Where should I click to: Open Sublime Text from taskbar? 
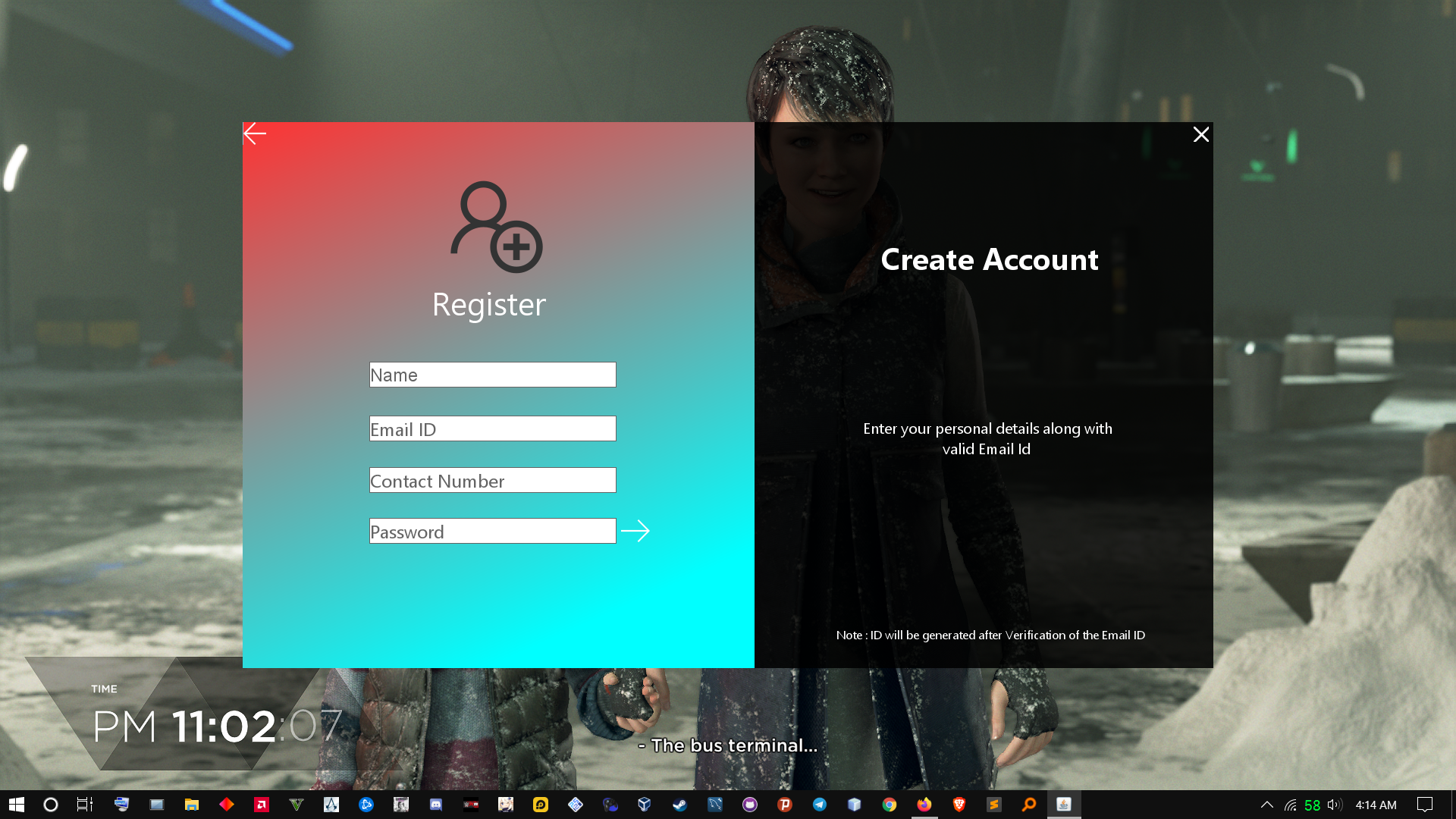pos(993,805)
